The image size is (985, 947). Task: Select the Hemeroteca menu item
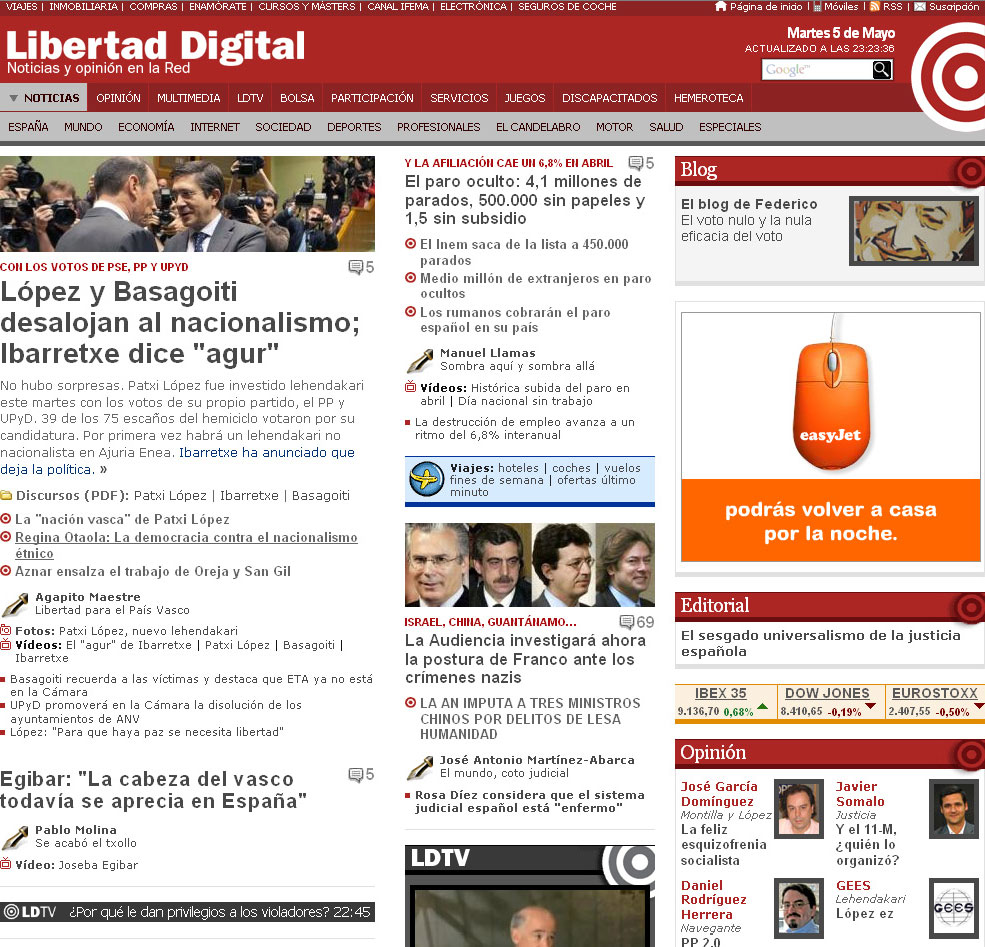[x=708, y=98]
